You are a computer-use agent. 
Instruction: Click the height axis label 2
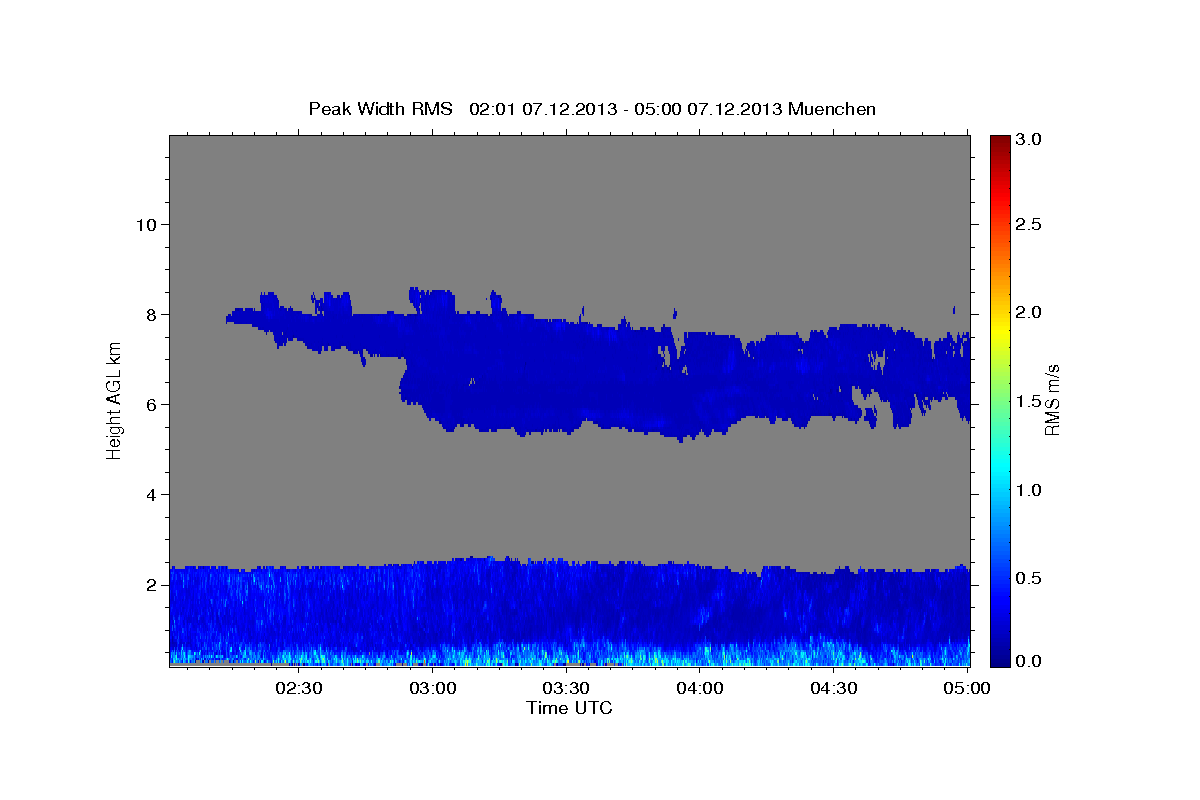click(x=151, y=585)
